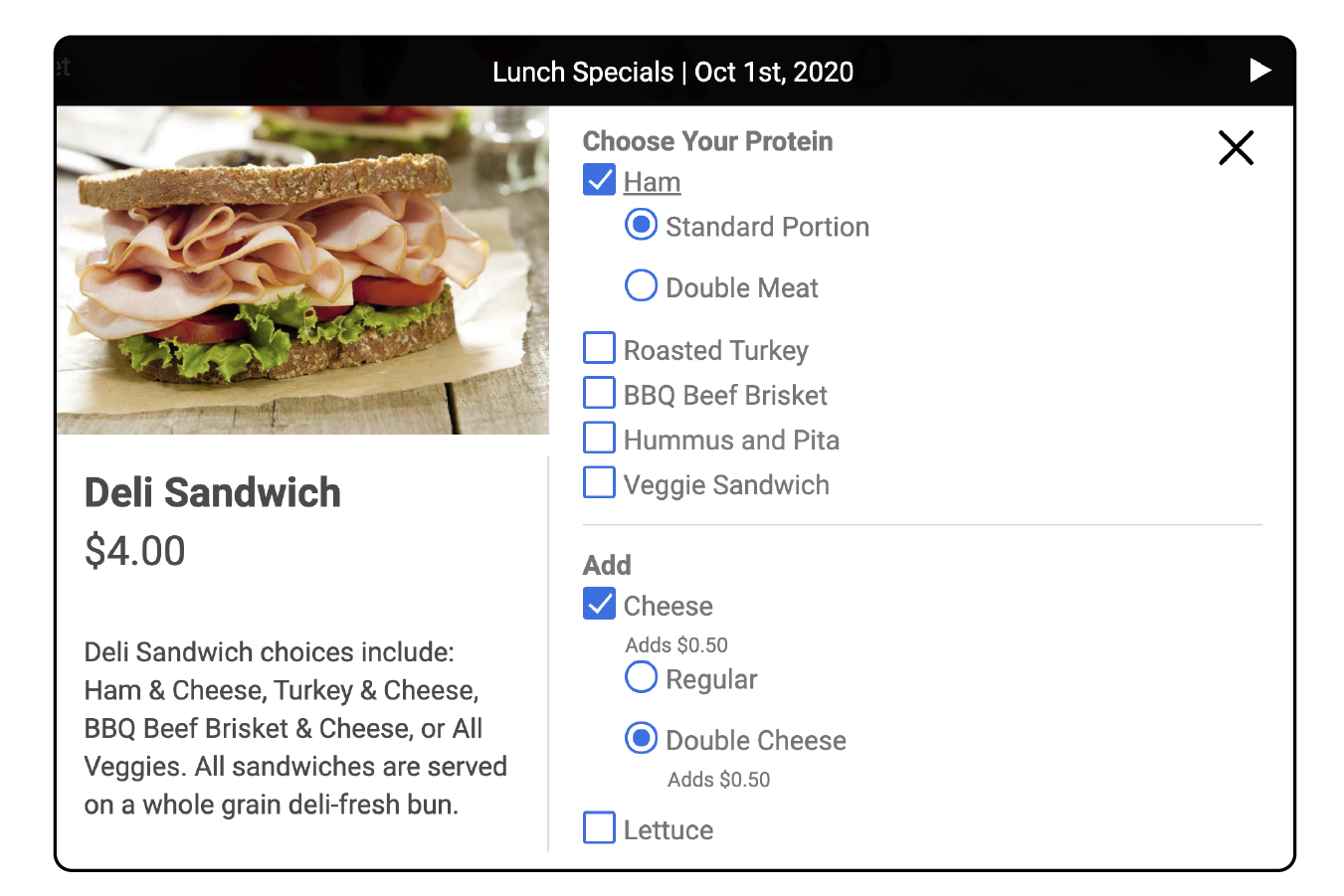
Task: Click the Ham underlined label
Action: (652, 182)
